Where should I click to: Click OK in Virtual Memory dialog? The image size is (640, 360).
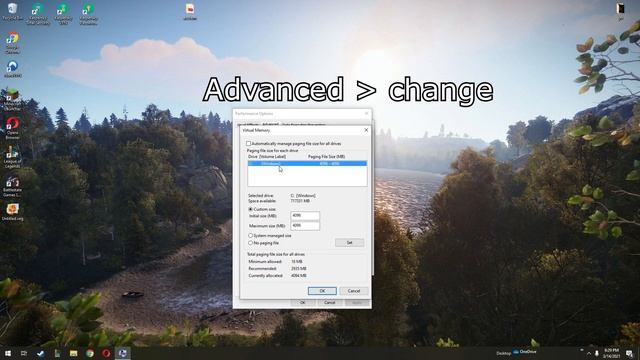click(x=322, y=291)
